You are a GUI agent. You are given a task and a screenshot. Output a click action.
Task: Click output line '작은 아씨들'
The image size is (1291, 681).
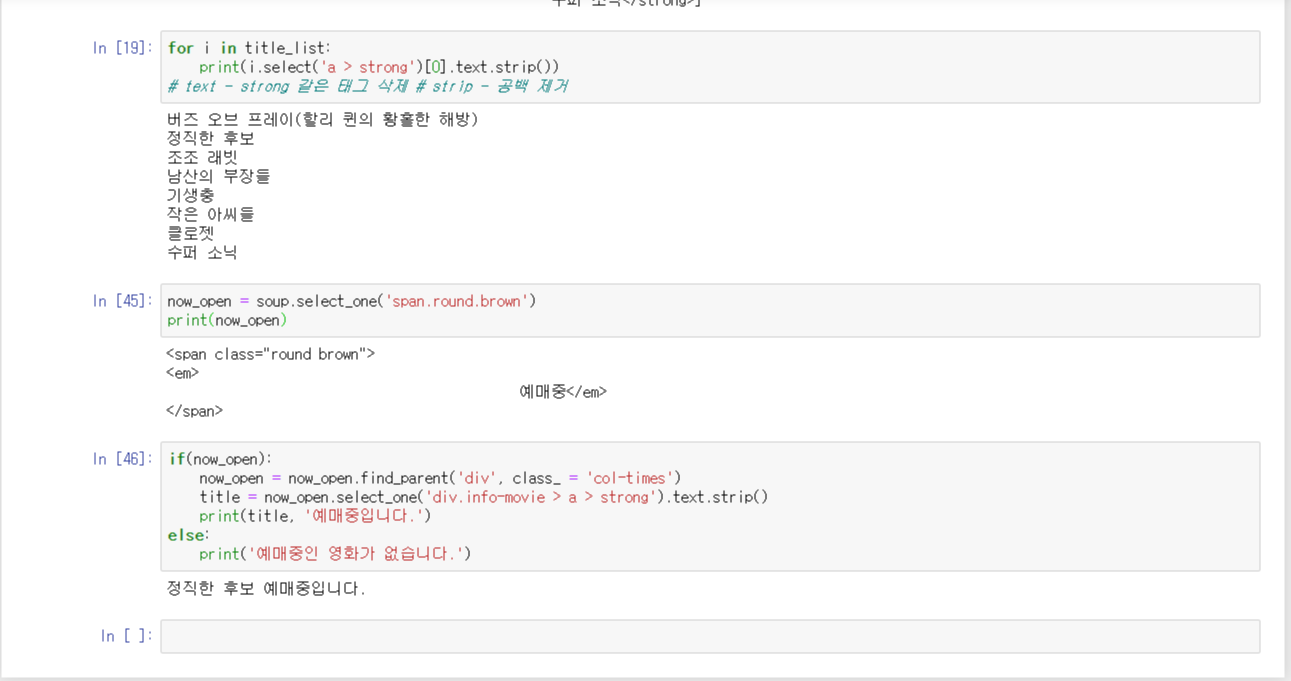pos(211,215)
